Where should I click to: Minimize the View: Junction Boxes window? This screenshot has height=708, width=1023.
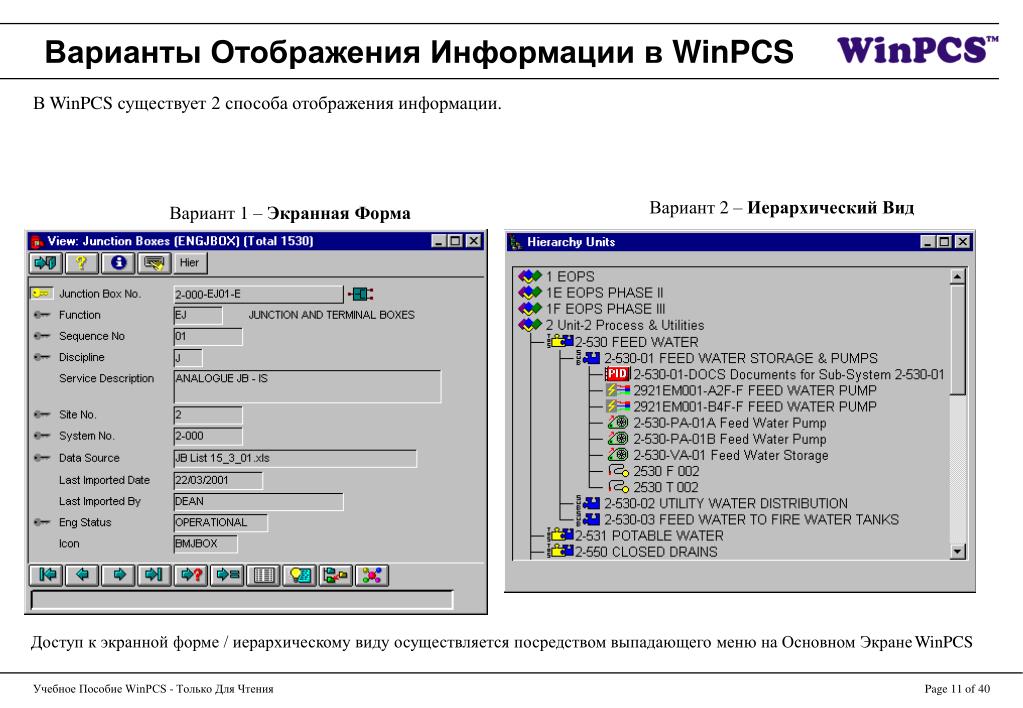tap(440, 241)
